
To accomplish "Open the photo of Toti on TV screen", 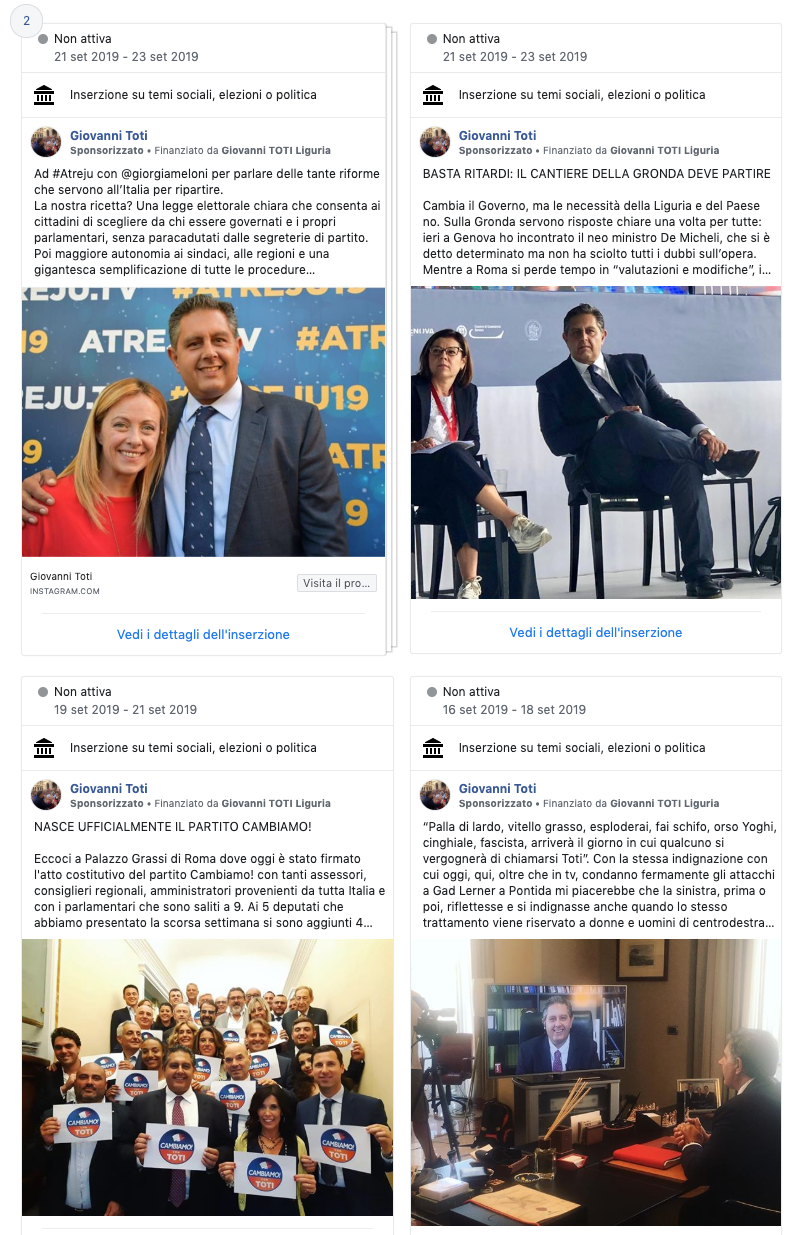I will click(x=596, y=1082).
